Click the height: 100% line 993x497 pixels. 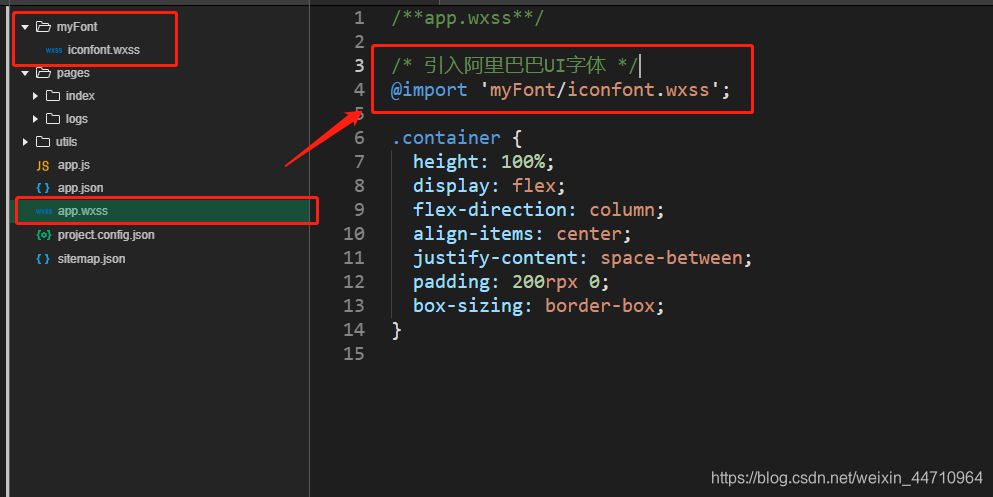pos(484,162)
